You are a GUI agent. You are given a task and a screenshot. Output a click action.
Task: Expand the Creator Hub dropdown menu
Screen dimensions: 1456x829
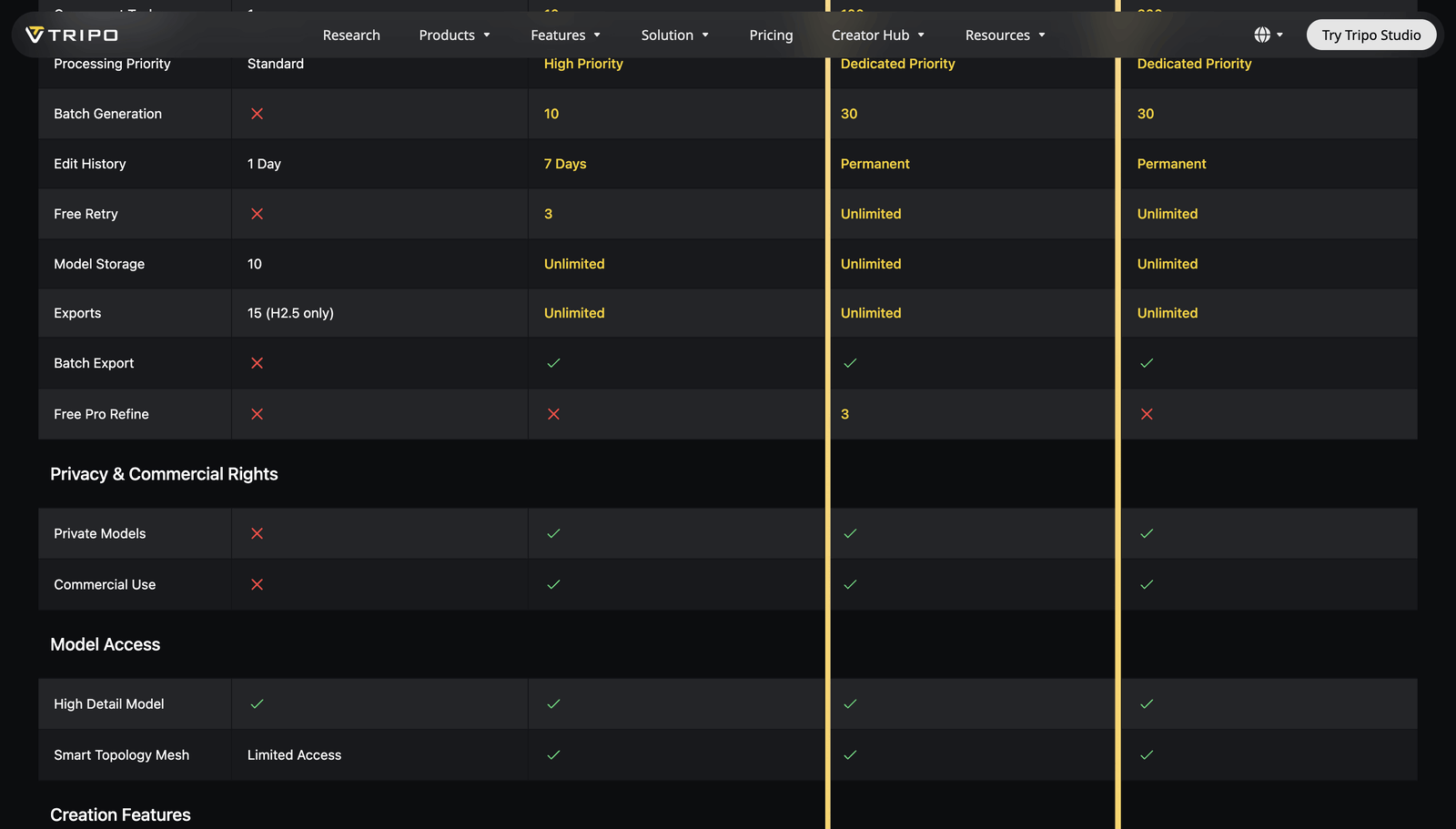(x=878, y=35)
